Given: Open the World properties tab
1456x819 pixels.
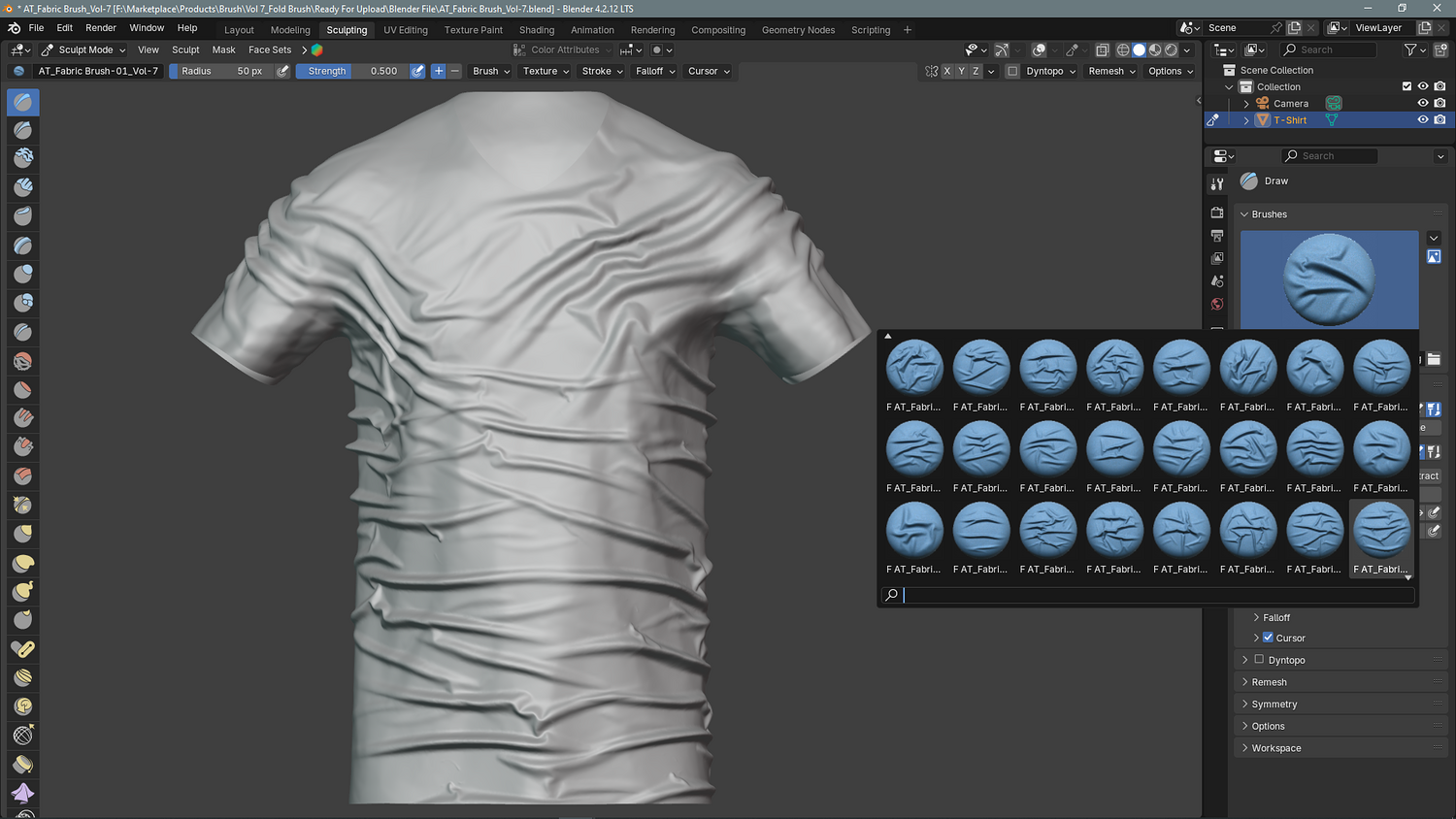Looking at the screenshot, I should tap(1217, 305).
